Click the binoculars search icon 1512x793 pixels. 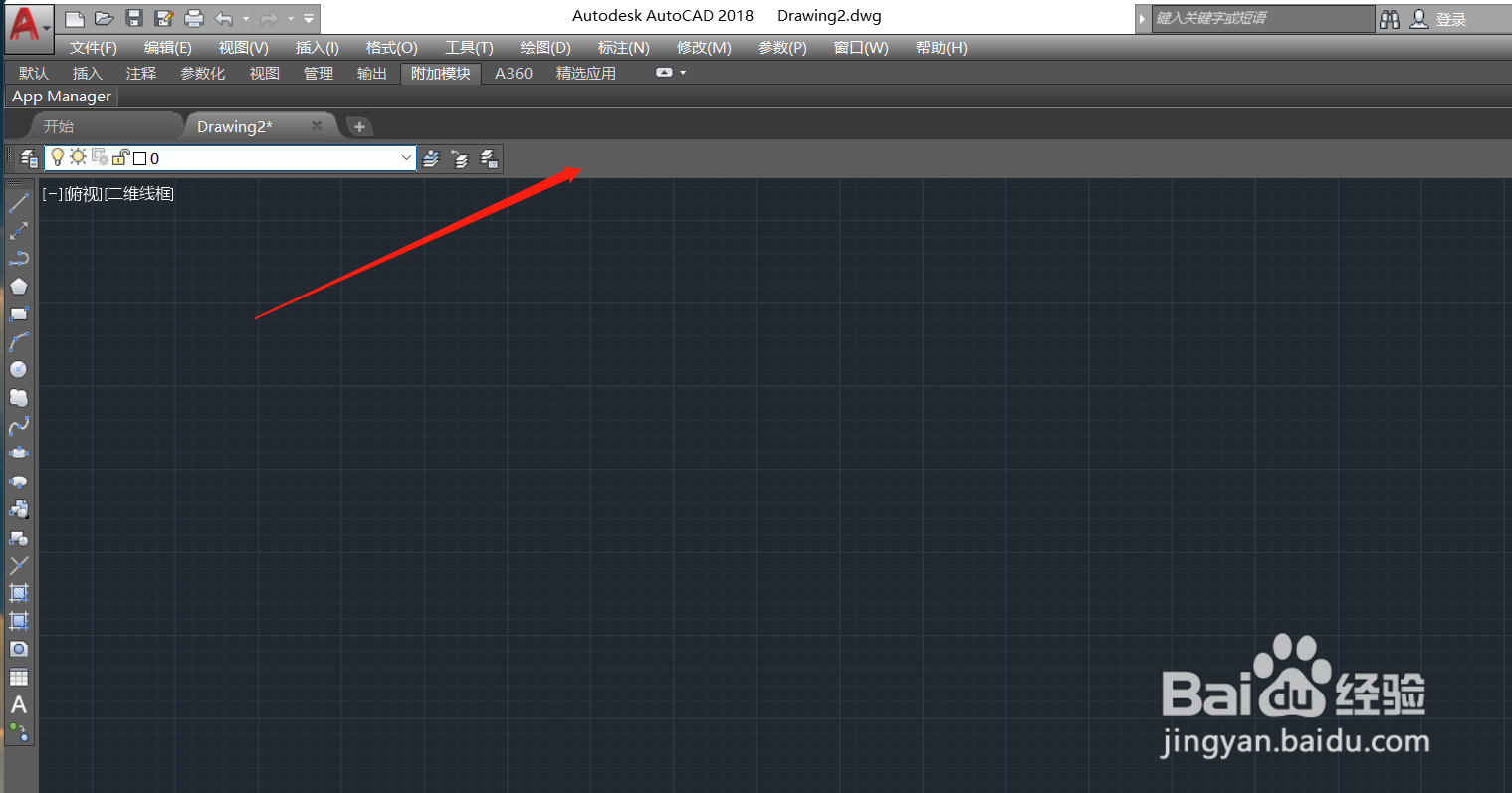[x=1390, y=19]
